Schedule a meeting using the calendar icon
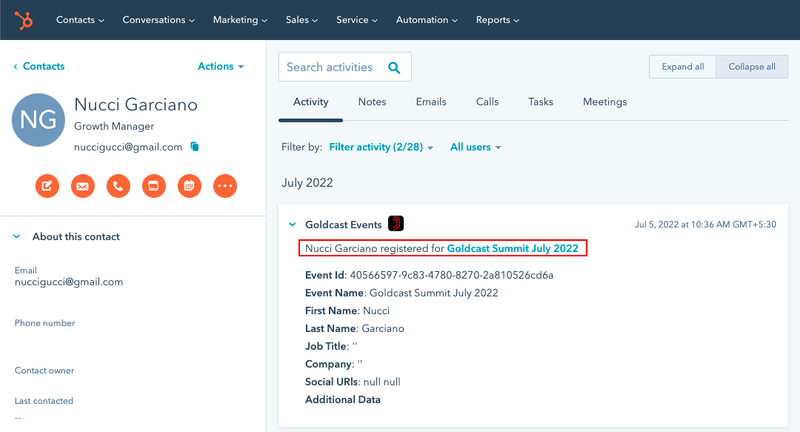The height and width of the screenshot is (432, 800). point(189,185)
